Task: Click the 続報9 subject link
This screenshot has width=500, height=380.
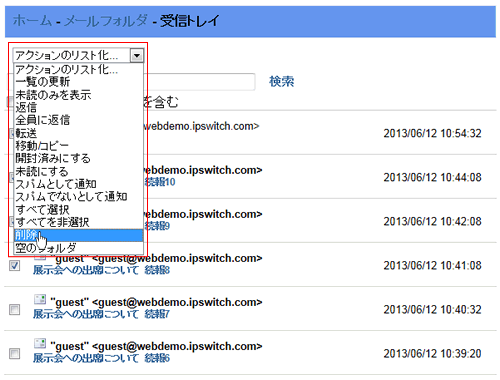Action: tap(157, 226)
